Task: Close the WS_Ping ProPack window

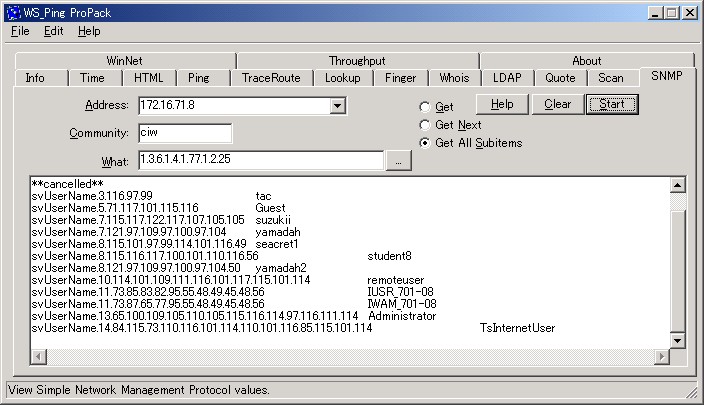Action: [x=690, y=13]
